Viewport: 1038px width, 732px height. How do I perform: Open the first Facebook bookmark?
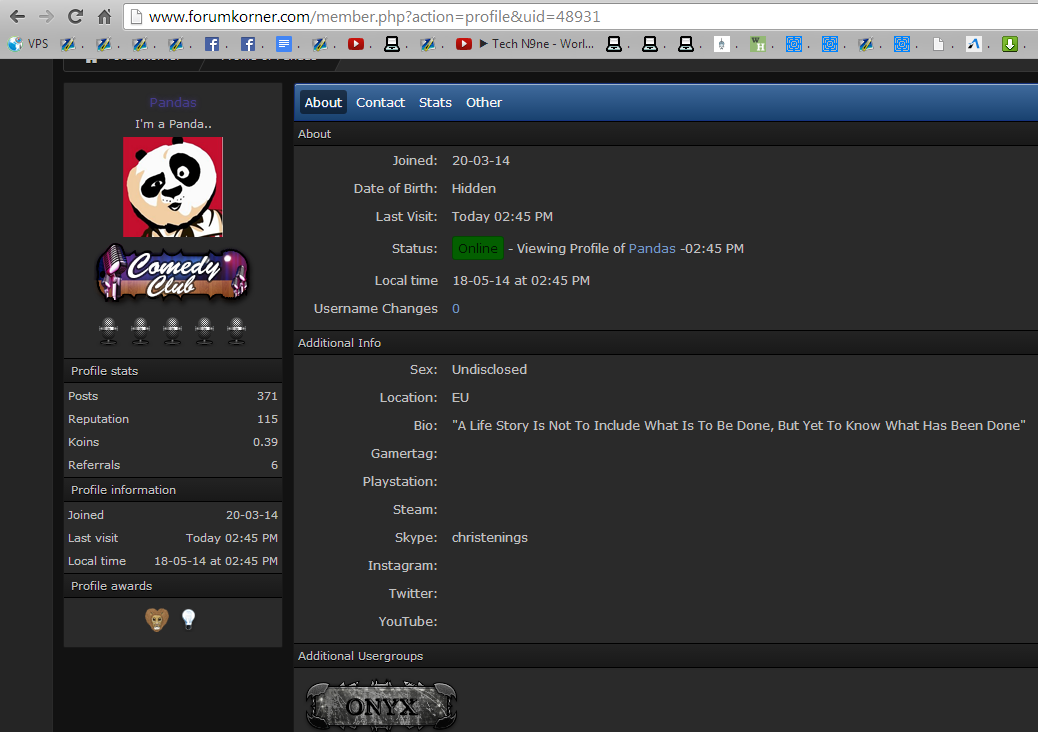coord(212,44)
